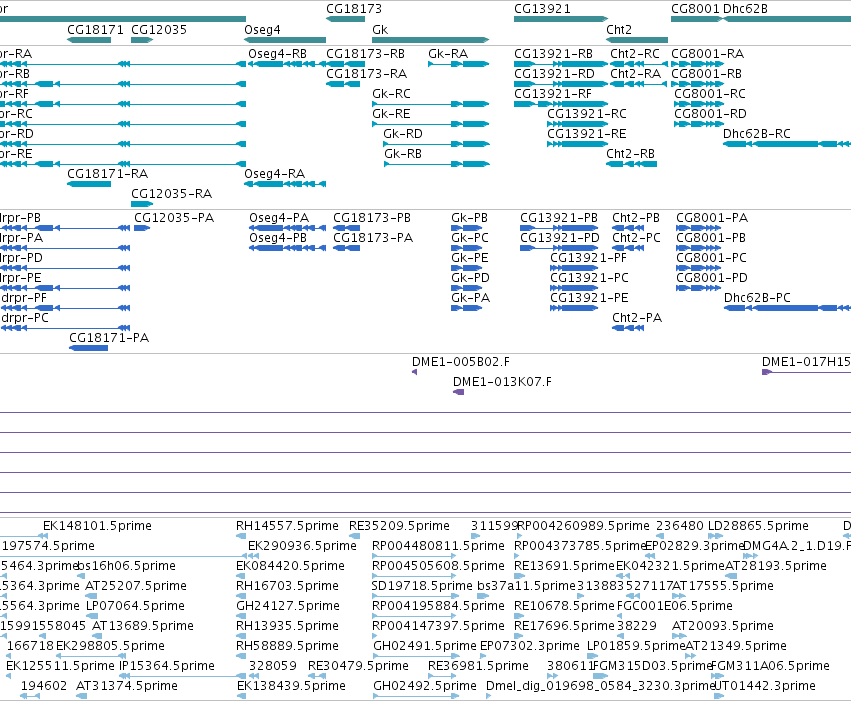Select the CG13921 gene label
The image size is (851, 701).
tap(542, 9)
